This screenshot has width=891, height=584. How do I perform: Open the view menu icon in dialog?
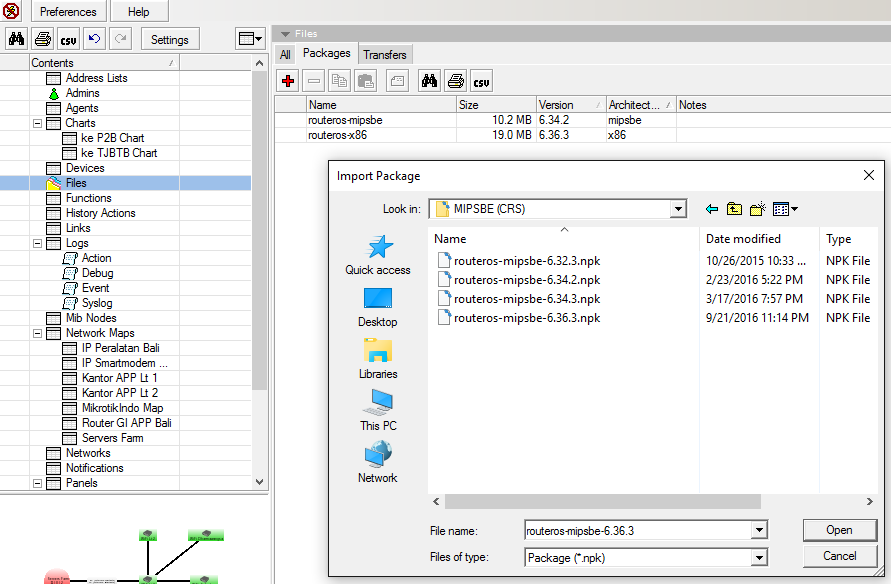coord(785,209)
